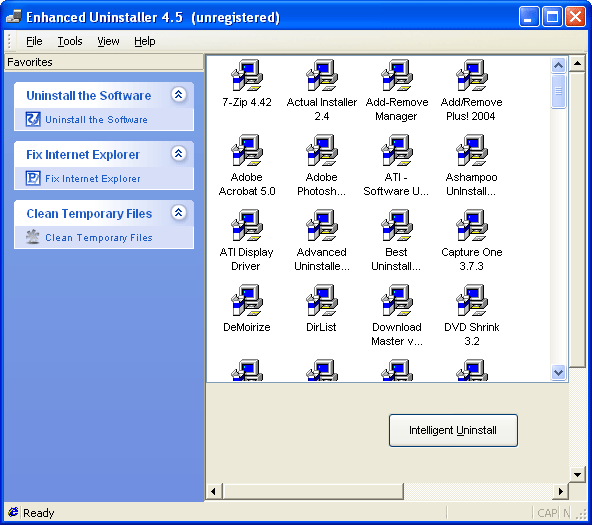Select the 7-Zip 4.42 program icon
This screenshot has height=525, width=592.
tap(247, 75)
